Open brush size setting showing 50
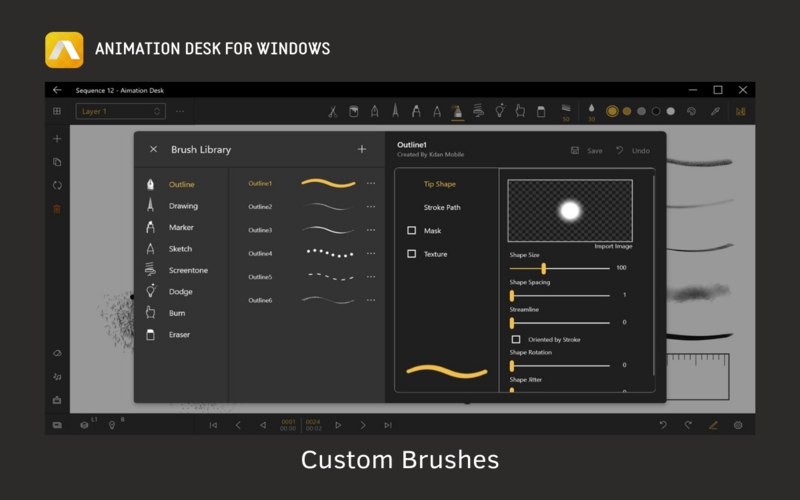 coord(566,112)
